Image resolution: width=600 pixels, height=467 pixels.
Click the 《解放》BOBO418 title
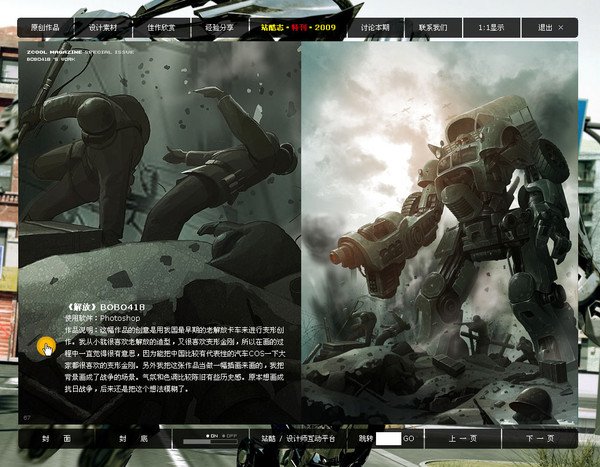[x=105, y=307]
